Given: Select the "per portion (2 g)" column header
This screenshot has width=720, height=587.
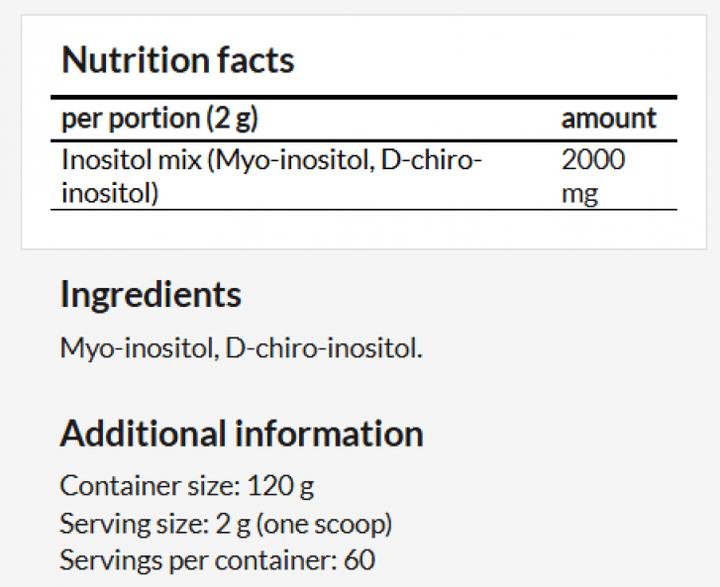Looking at the screenshot, I should click(x=160, y=118).
